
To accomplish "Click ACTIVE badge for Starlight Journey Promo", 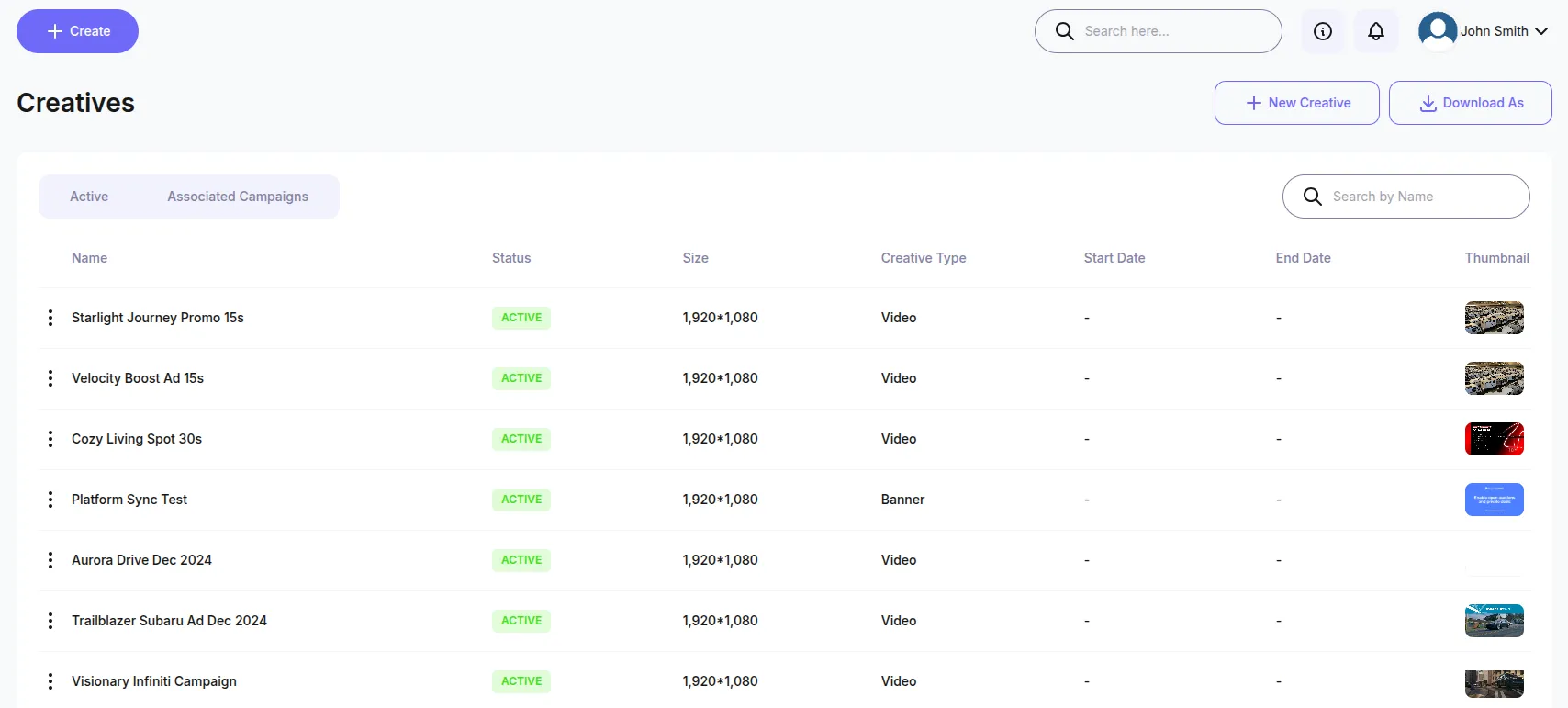I will pyautogui.click(x=521, y=318).
